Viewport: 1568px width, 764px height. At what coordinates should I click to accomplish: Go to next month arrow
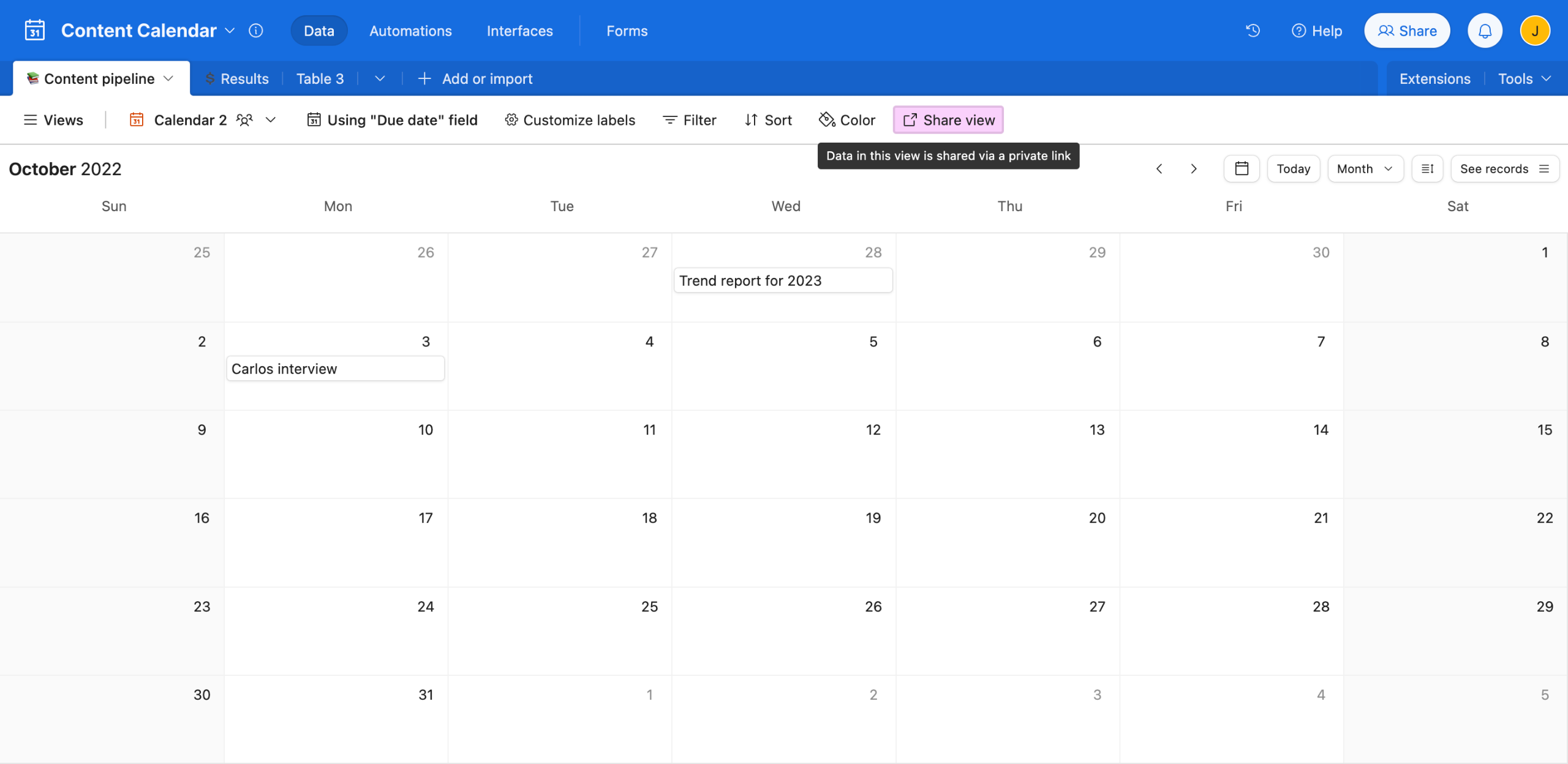pyautogui.click(x=1193, y=168)
